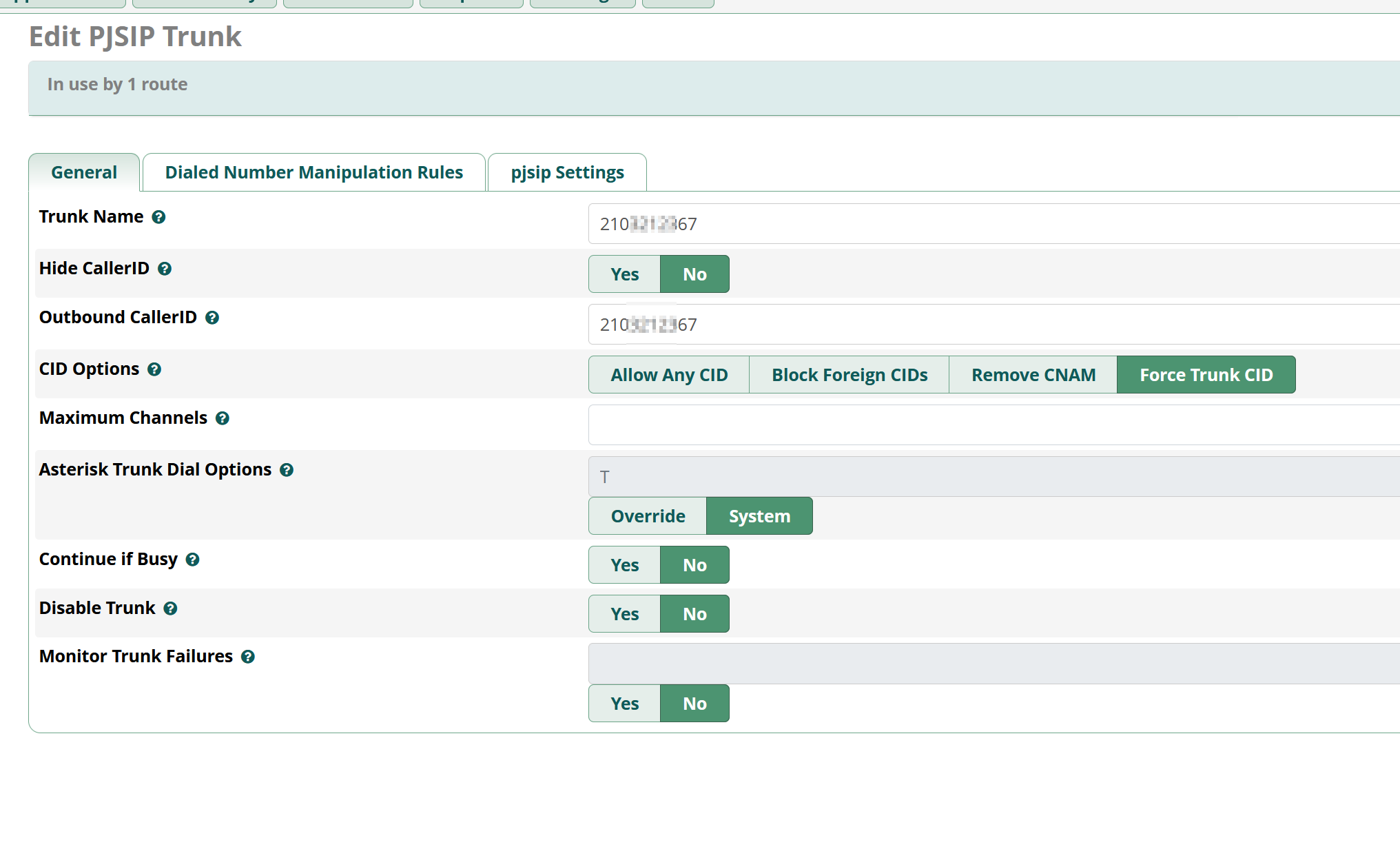
Task: Choose Block Foreign CIDs option
Action: 849,375
